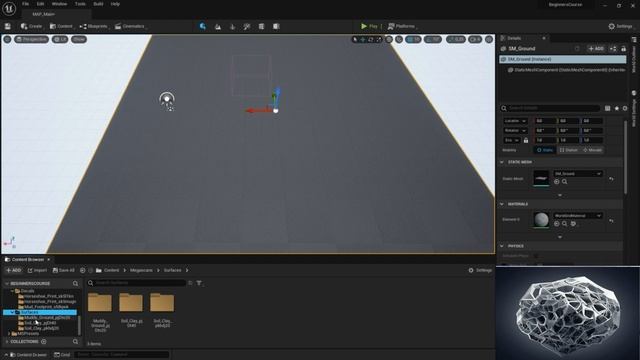Collapse the Physics section
The image size is (640, 360).
(x=502, y=246)
